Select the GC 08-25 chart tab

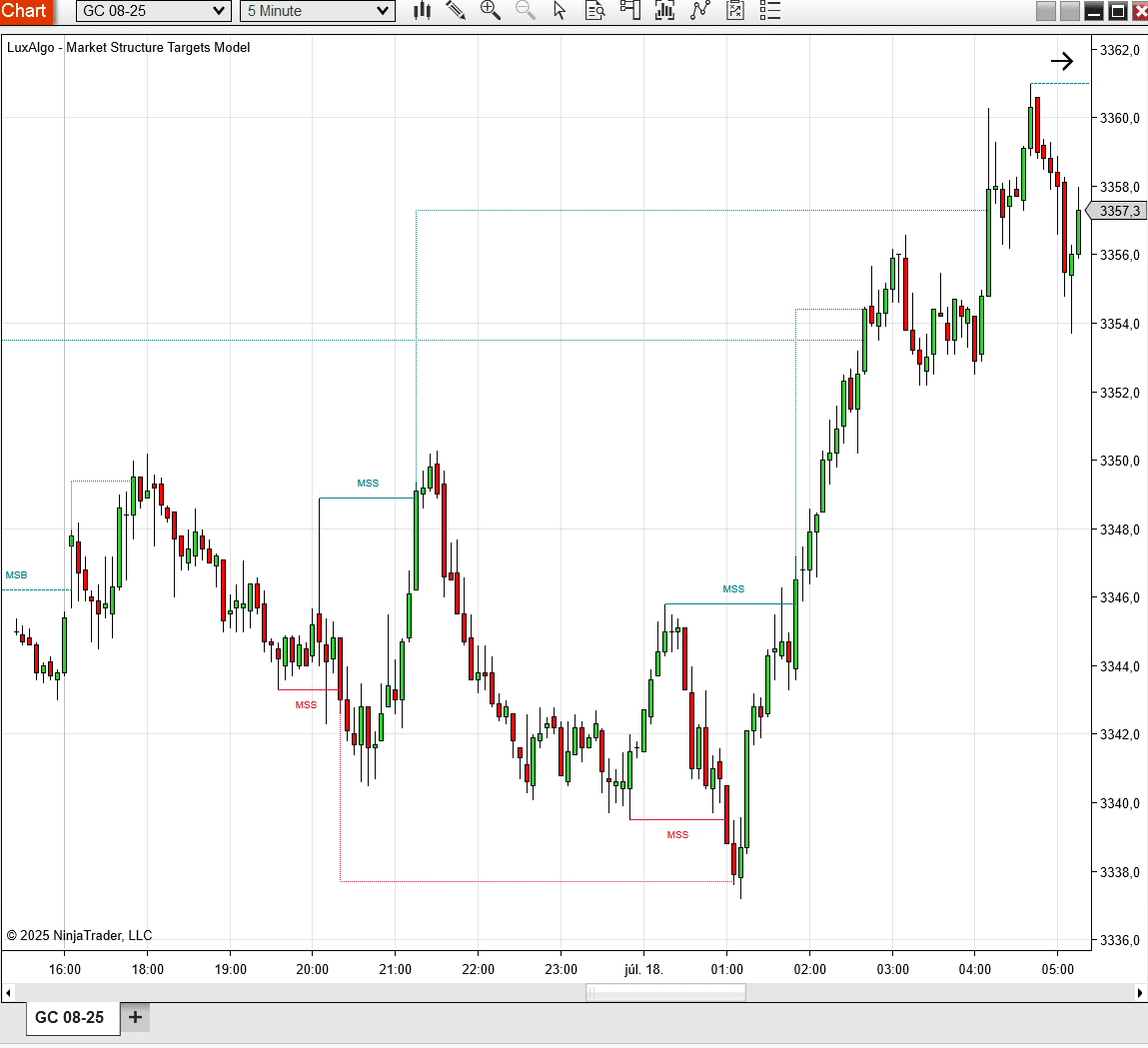click(69, 1018)
